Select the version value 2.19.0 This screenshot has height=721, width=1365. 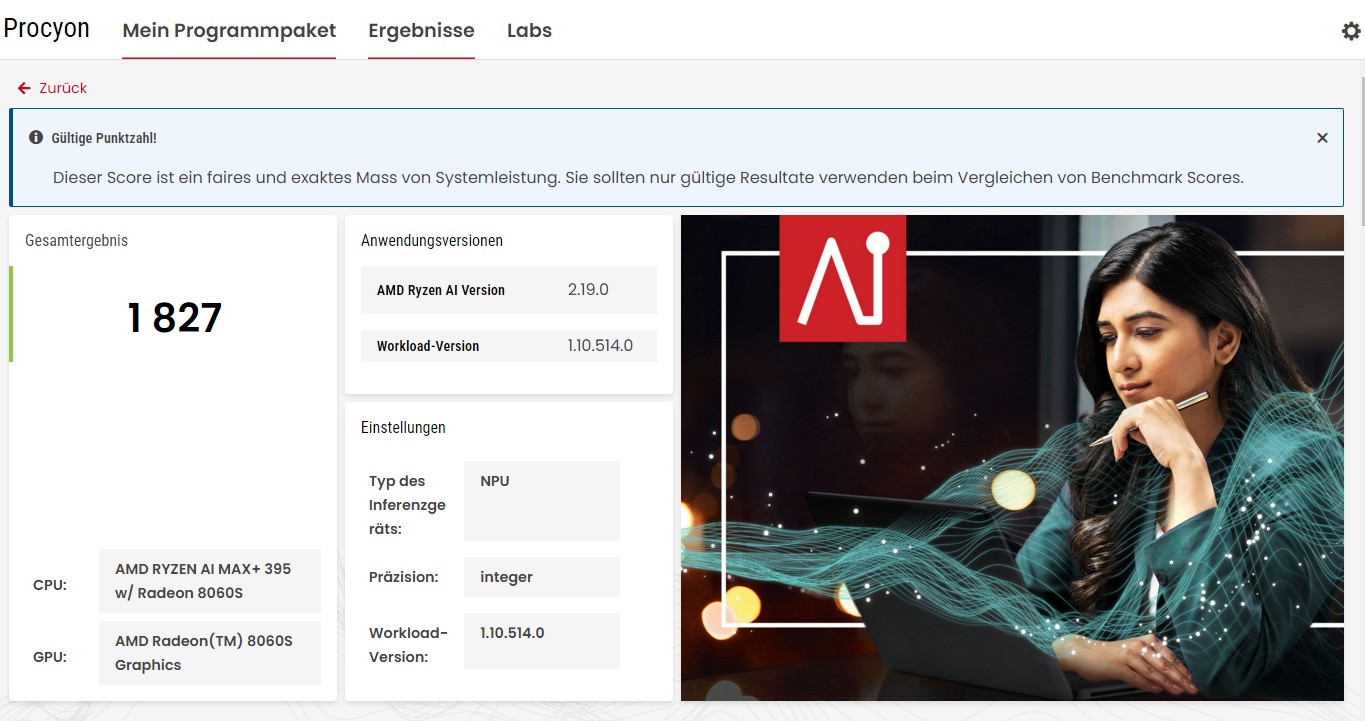click(x=588, y=290)
